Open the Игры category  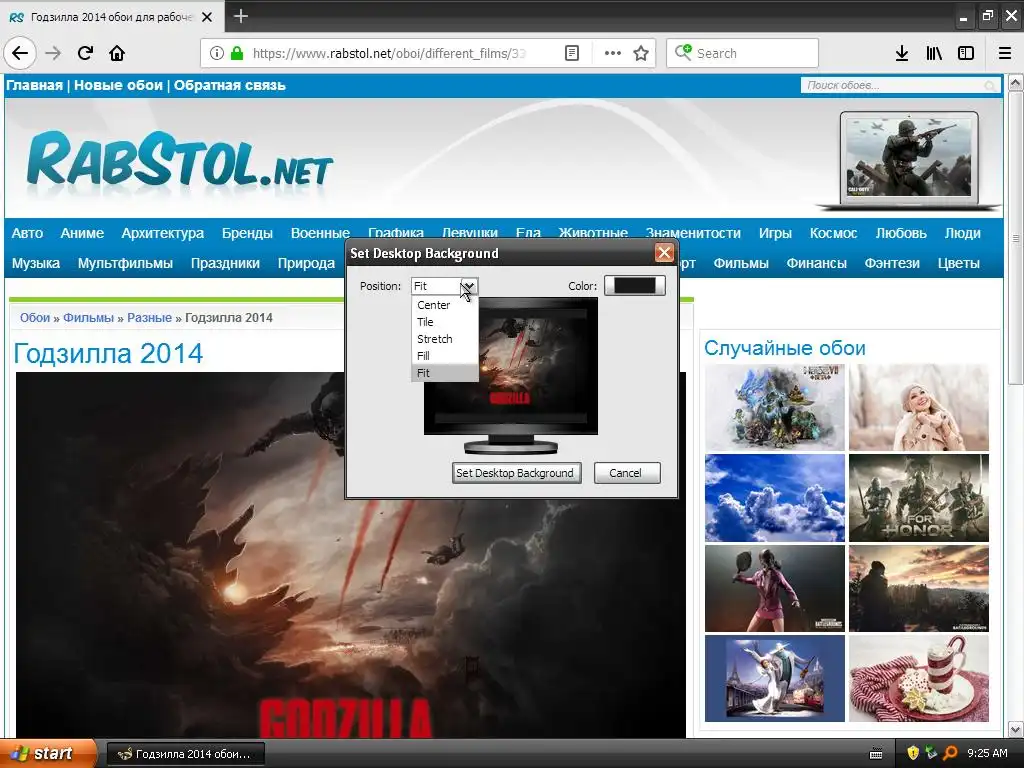tap(775, 233)
